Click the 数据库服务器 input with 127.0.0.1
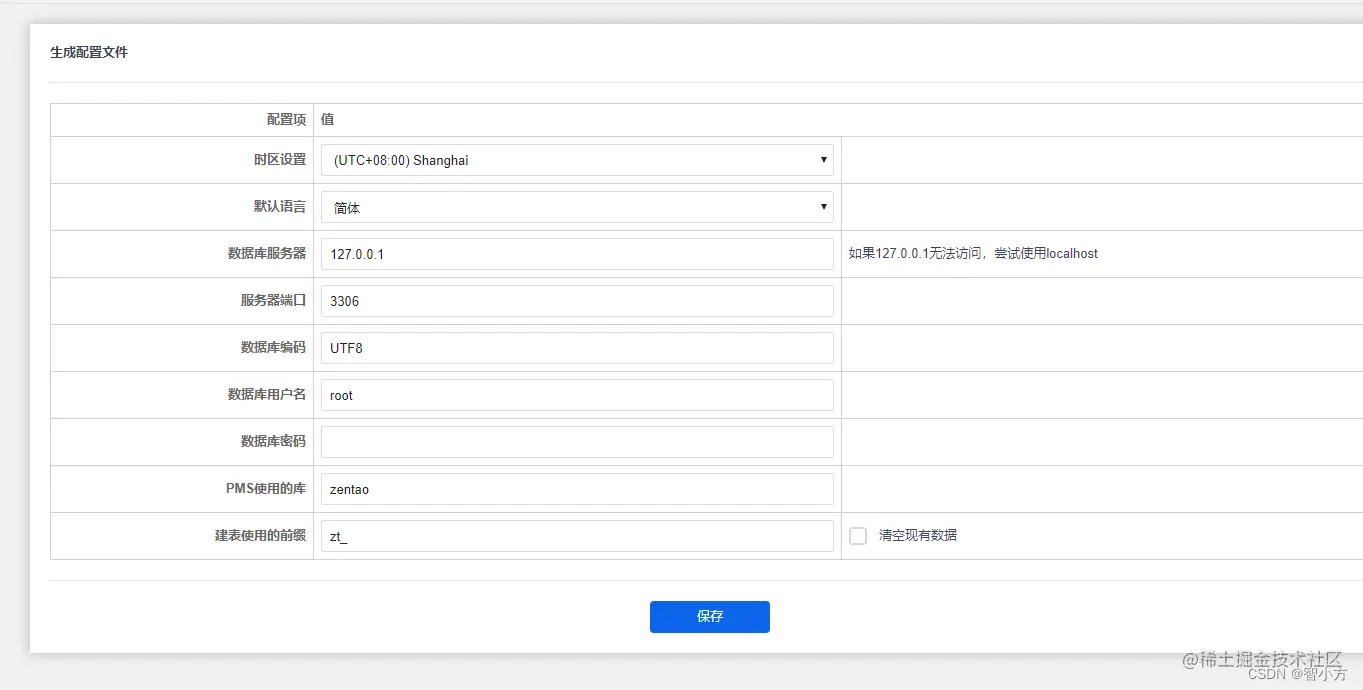This screenshot has height=690, width=1363. tap(577, 254)
